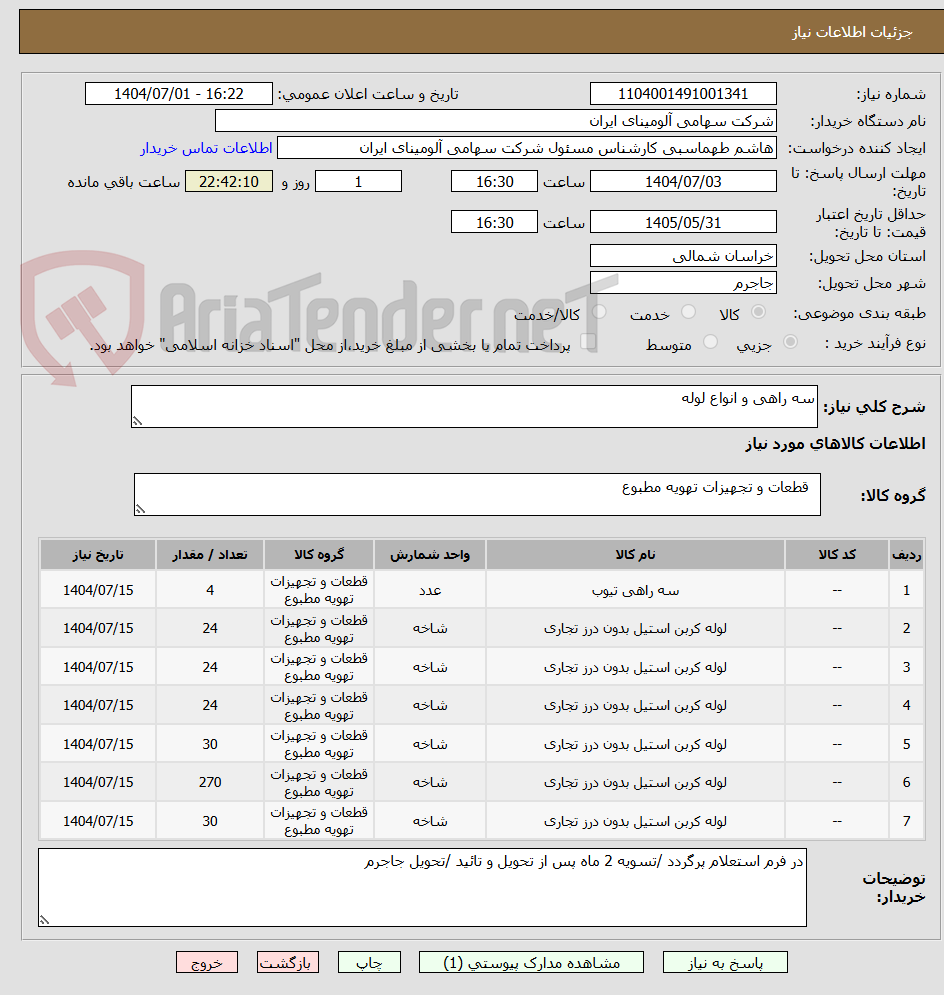Click the شهر محل تحویل field showing جاجرم
Image resolution: width=944 pixels, height=995 pixels.
pyautogui.click(x=683, y=283)
